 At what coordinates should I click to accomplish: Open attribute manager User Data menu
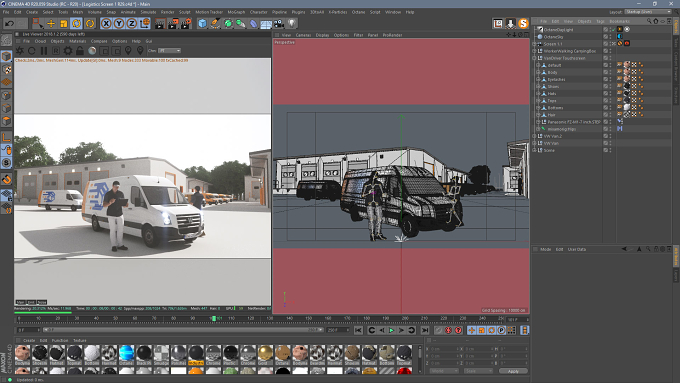[577, 249]
